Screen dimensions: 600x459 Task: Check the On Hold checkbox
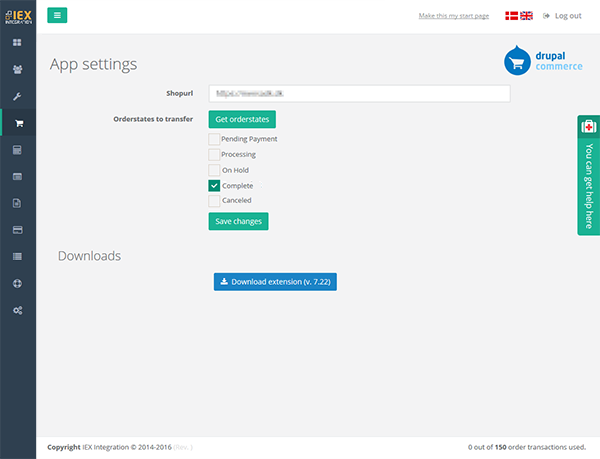point(214,170)
